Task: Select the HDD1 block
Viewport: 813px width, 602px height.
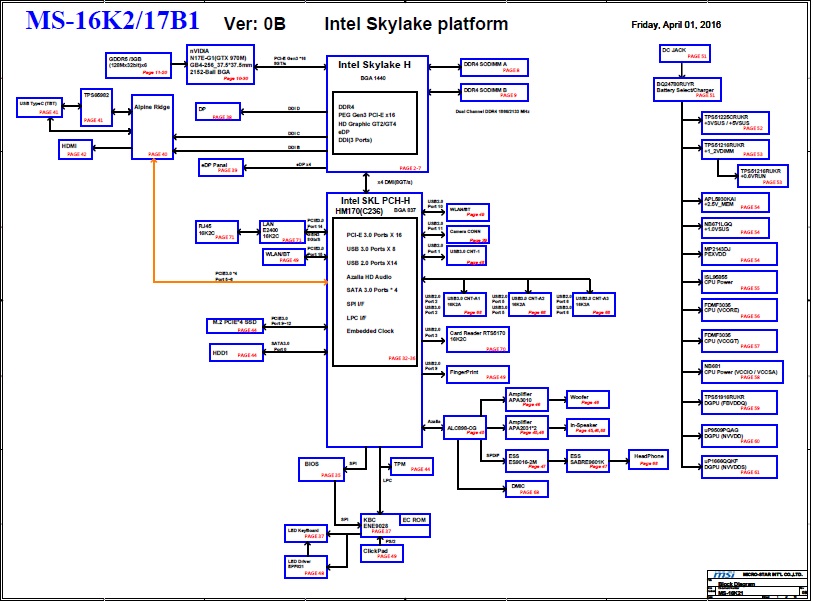Action: click(x=236, y=353)
